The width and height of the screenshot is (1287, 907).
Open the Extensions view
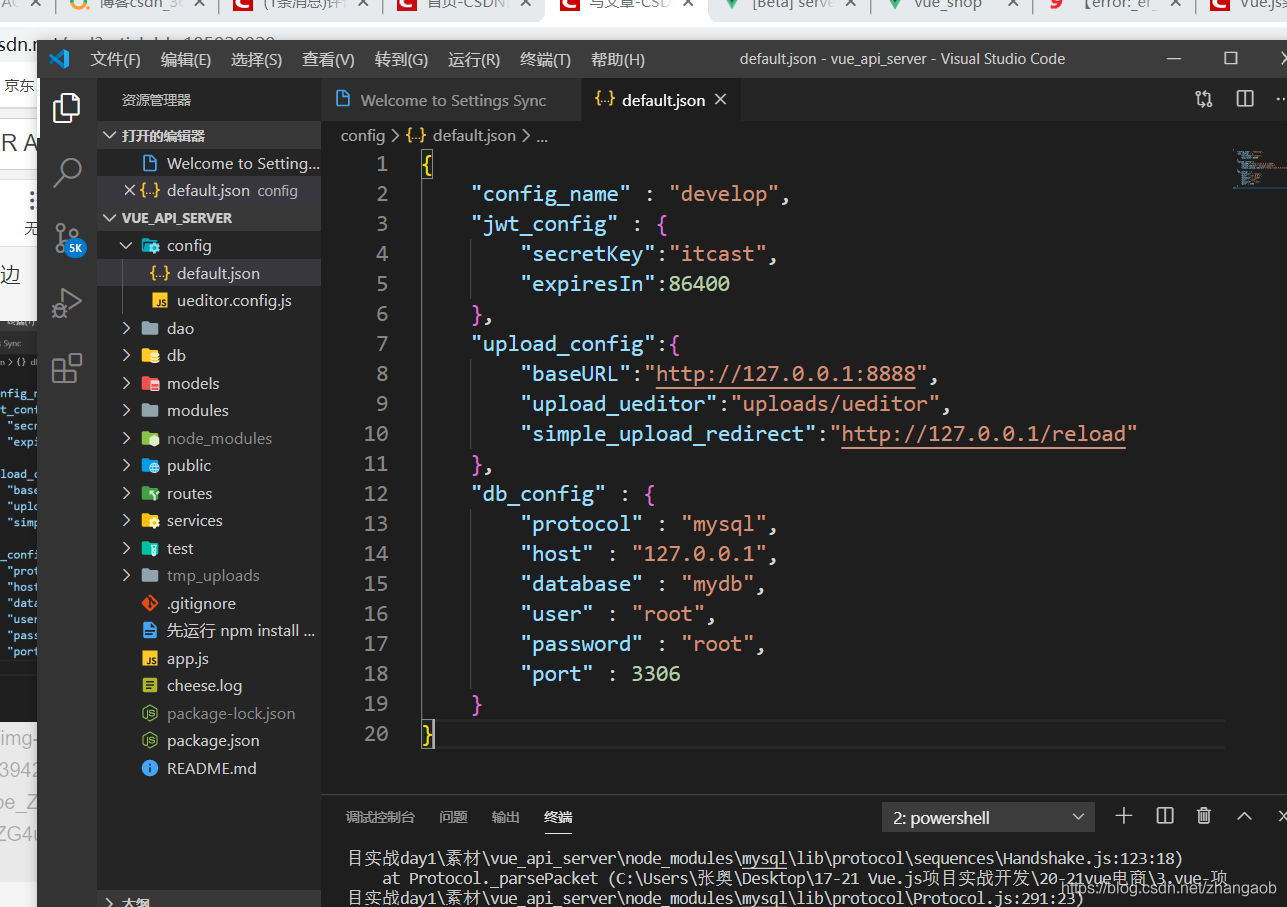[67, 368]
